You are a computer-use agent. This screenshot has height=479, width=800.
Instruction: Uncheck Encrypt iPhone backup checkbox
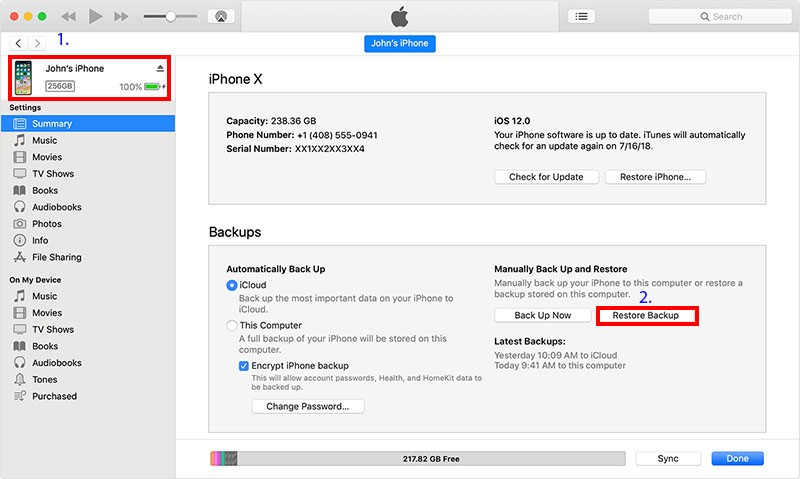tap(245, 367)
